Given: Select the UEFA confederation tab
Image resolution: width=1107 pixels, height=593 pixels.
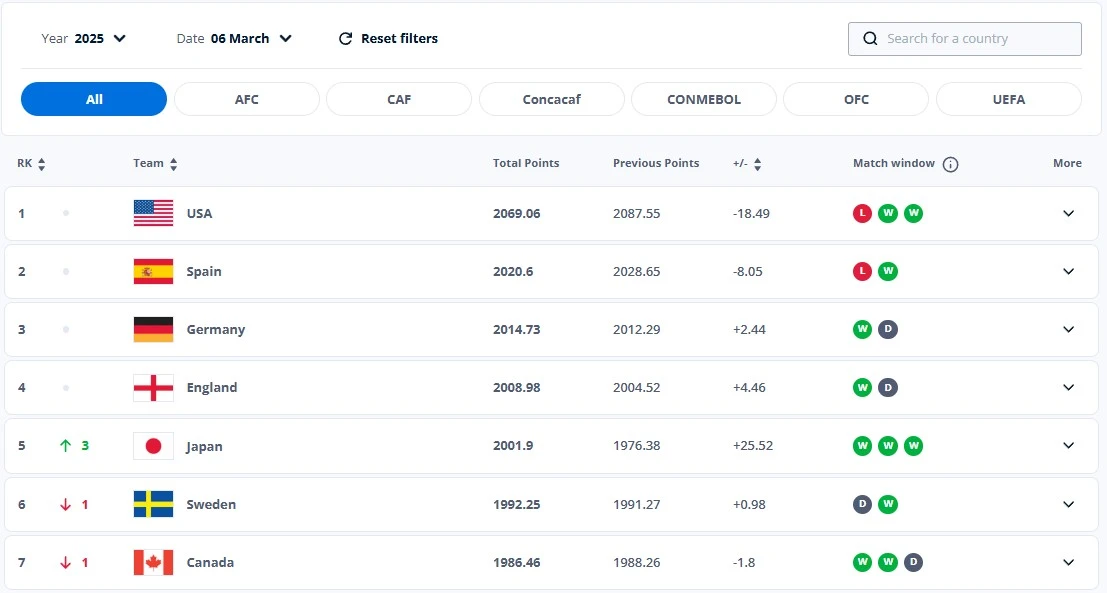Looking at the screenshot, I should pos(1008,99).
